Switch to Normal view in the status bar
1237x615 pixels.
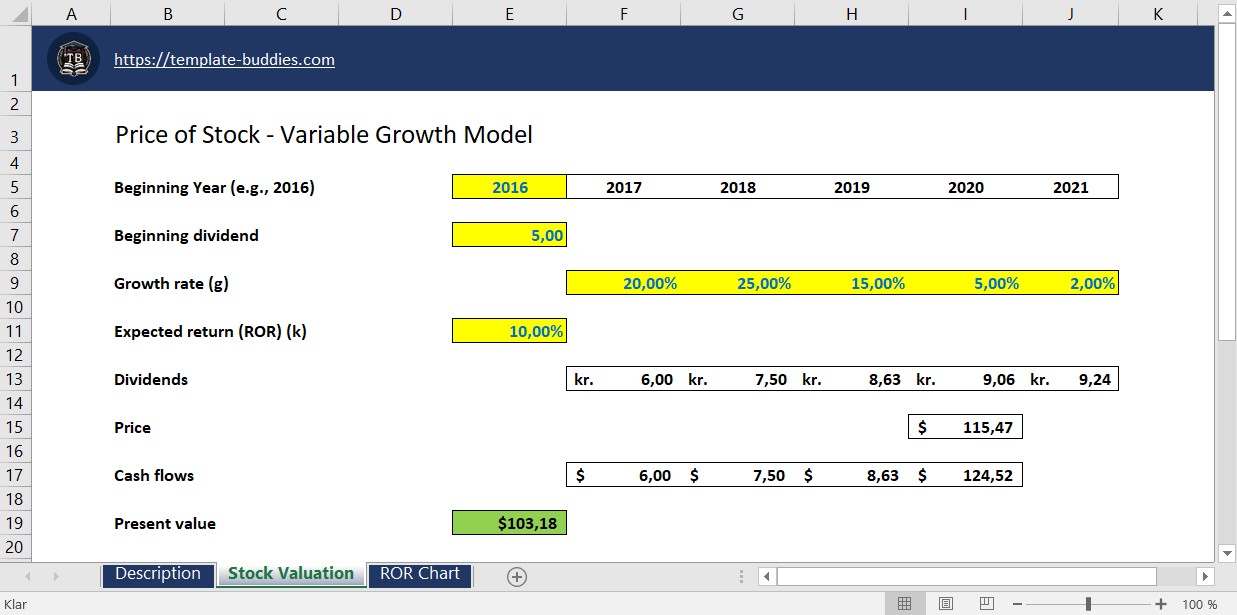click(905, 602)
